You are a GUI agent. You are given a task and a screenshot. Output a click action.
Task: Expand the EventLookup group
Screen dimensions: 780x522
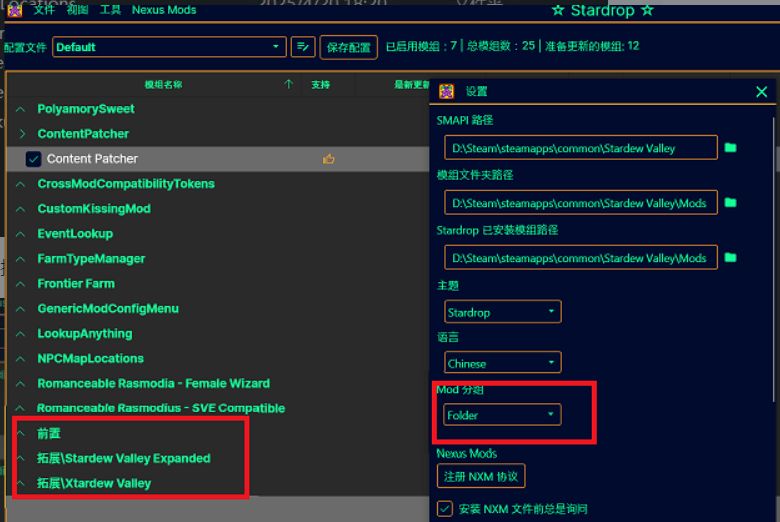[x=20, y=234]
